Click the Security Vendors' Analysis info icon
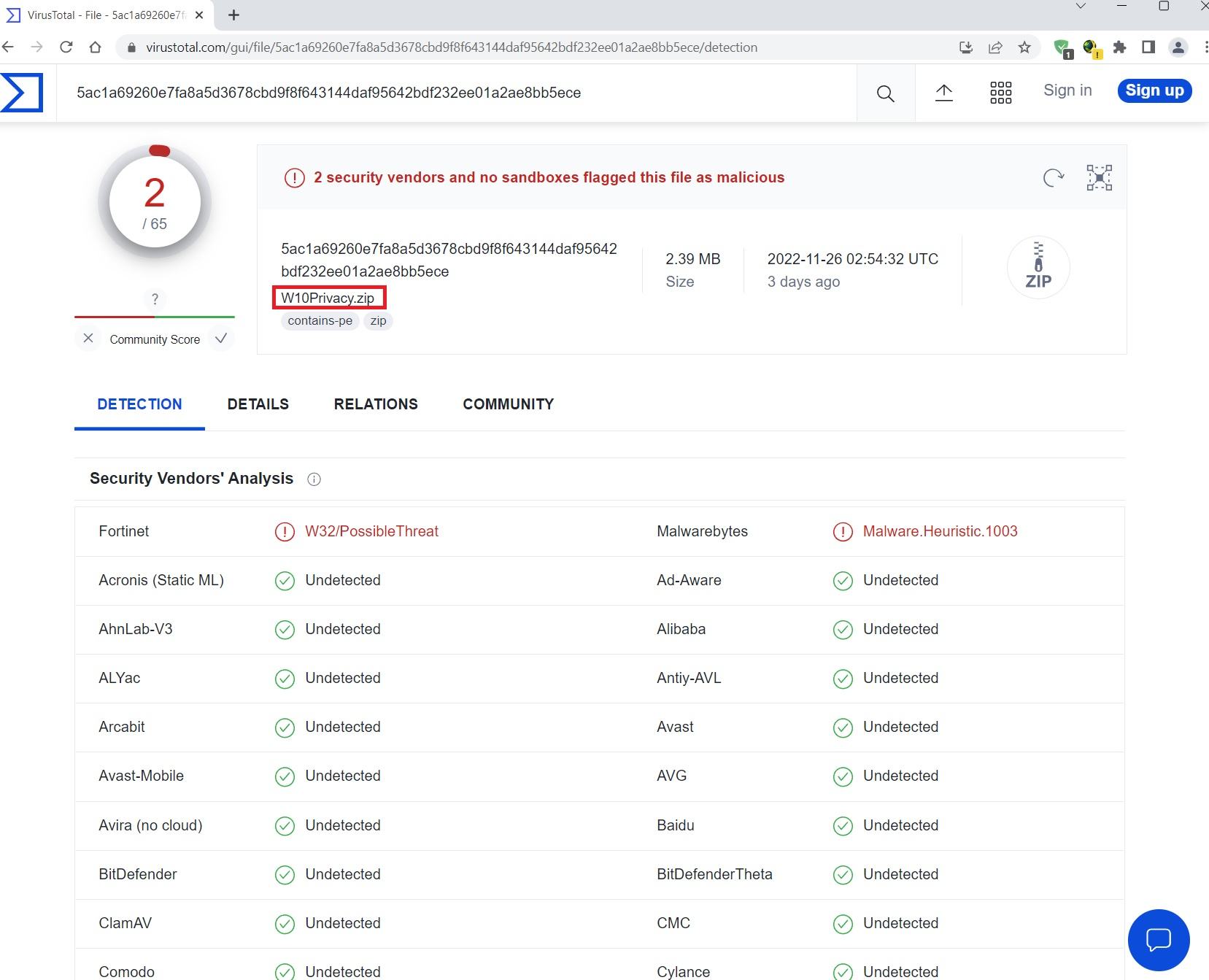The width and height of the screenshot is (1209, 980). 314,479
